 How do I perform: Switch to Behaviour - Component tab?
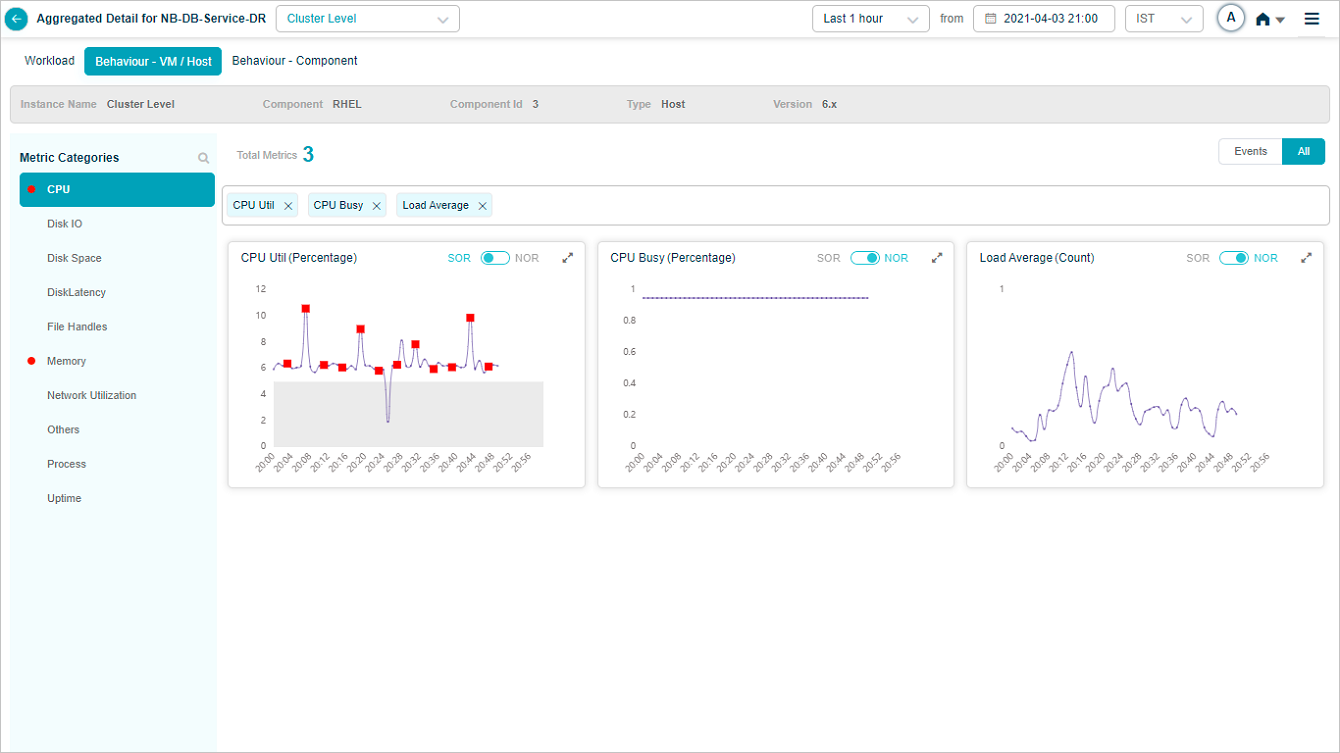(x=294, y=61)
